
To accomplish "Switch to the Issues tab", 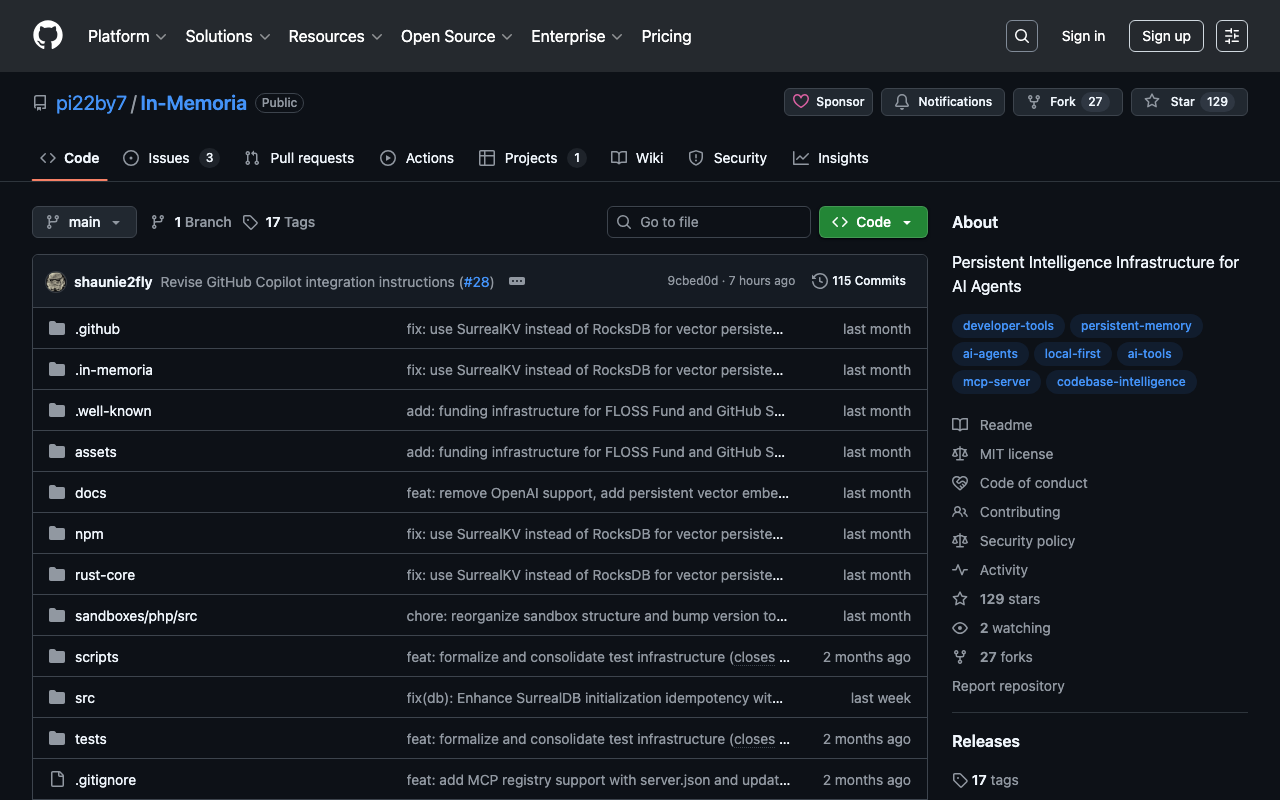I will 170,158.
